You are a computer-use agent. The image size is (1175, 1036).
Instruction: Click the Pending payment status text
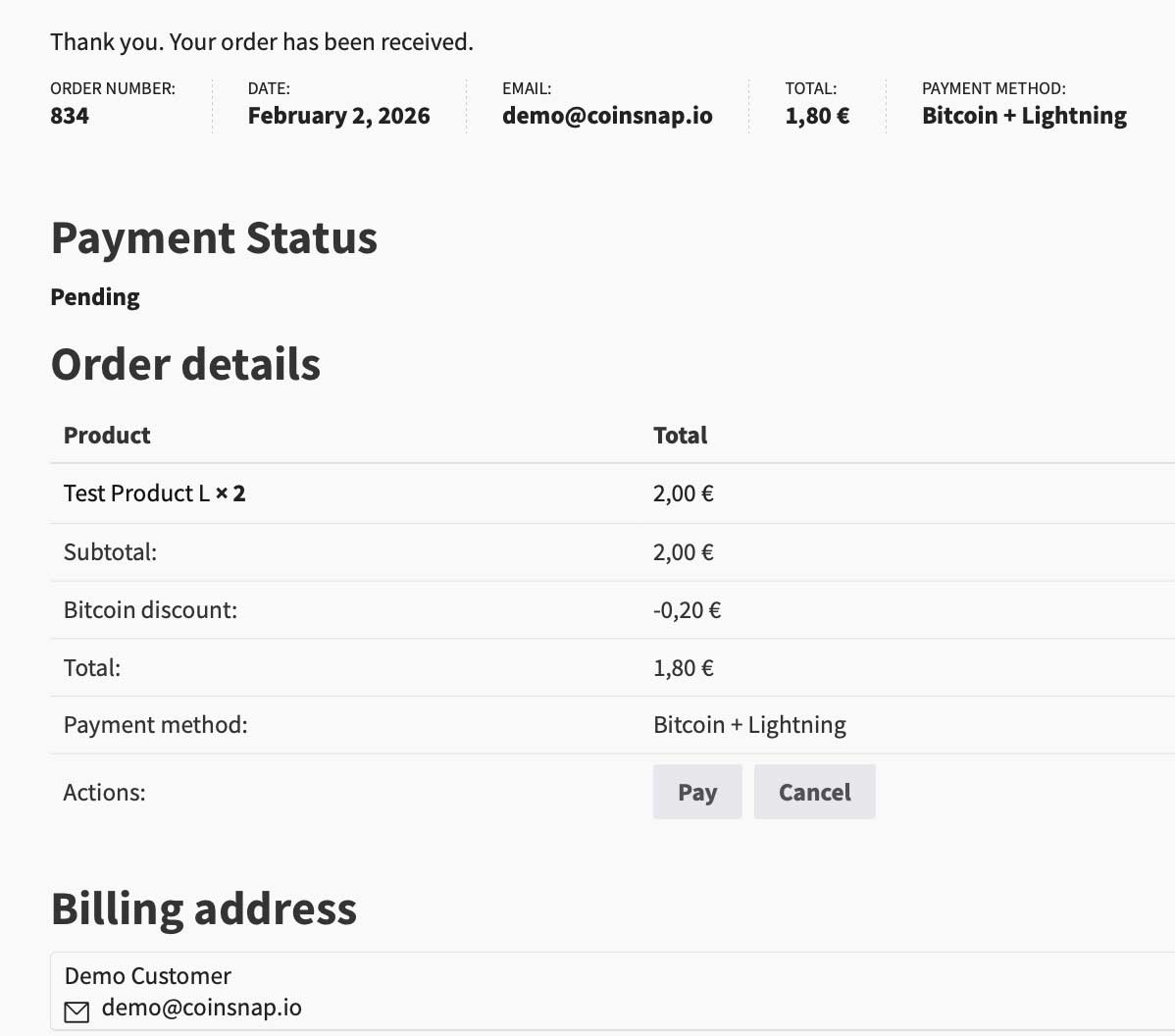pos(95,296)
